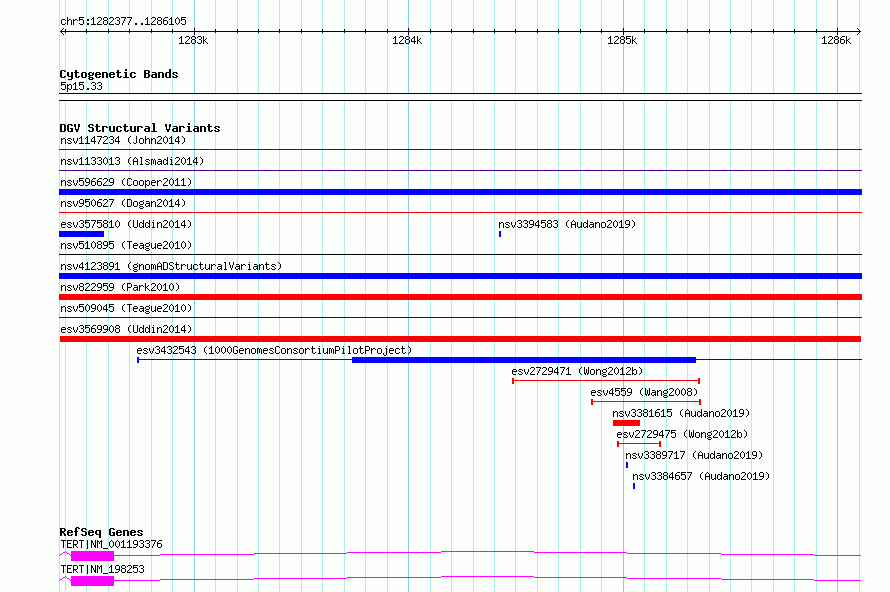The height and width of the screenshot is (592, 890).
Task: Open variant esv3575810 (Uddin2014) label
Action: (126, 224)
